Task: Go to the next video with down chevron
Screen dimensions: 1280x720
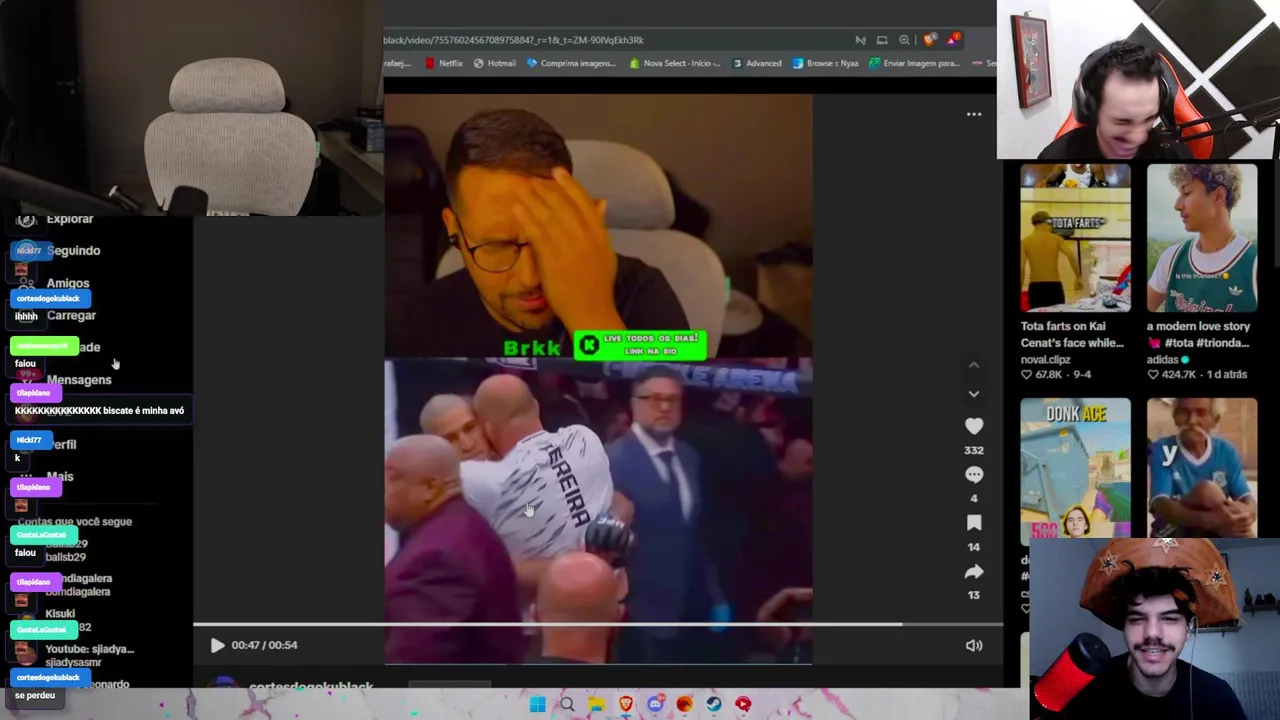Action: pos(974,394)
